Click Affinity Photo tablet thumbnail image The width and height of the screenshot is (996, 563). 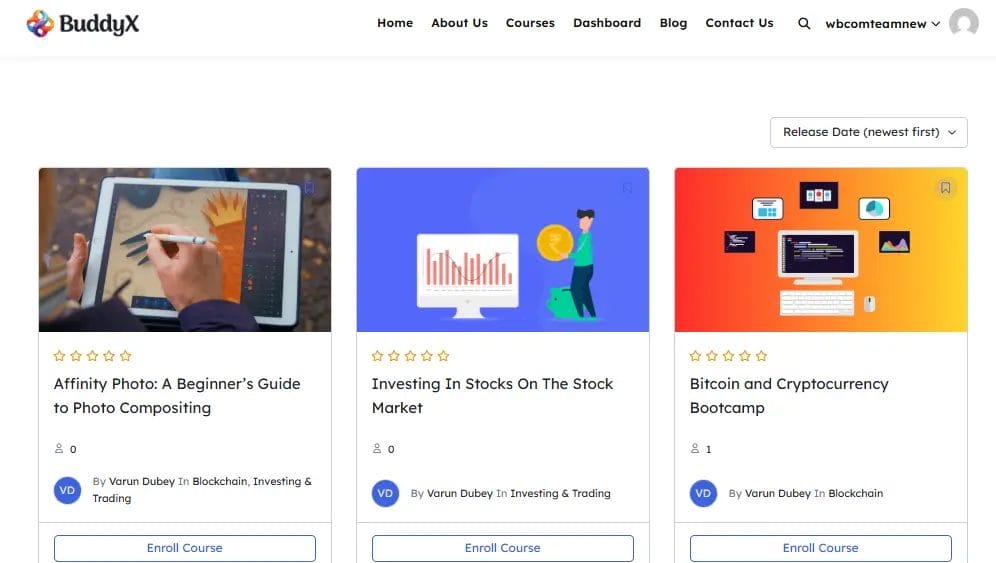tap(185, 250)
